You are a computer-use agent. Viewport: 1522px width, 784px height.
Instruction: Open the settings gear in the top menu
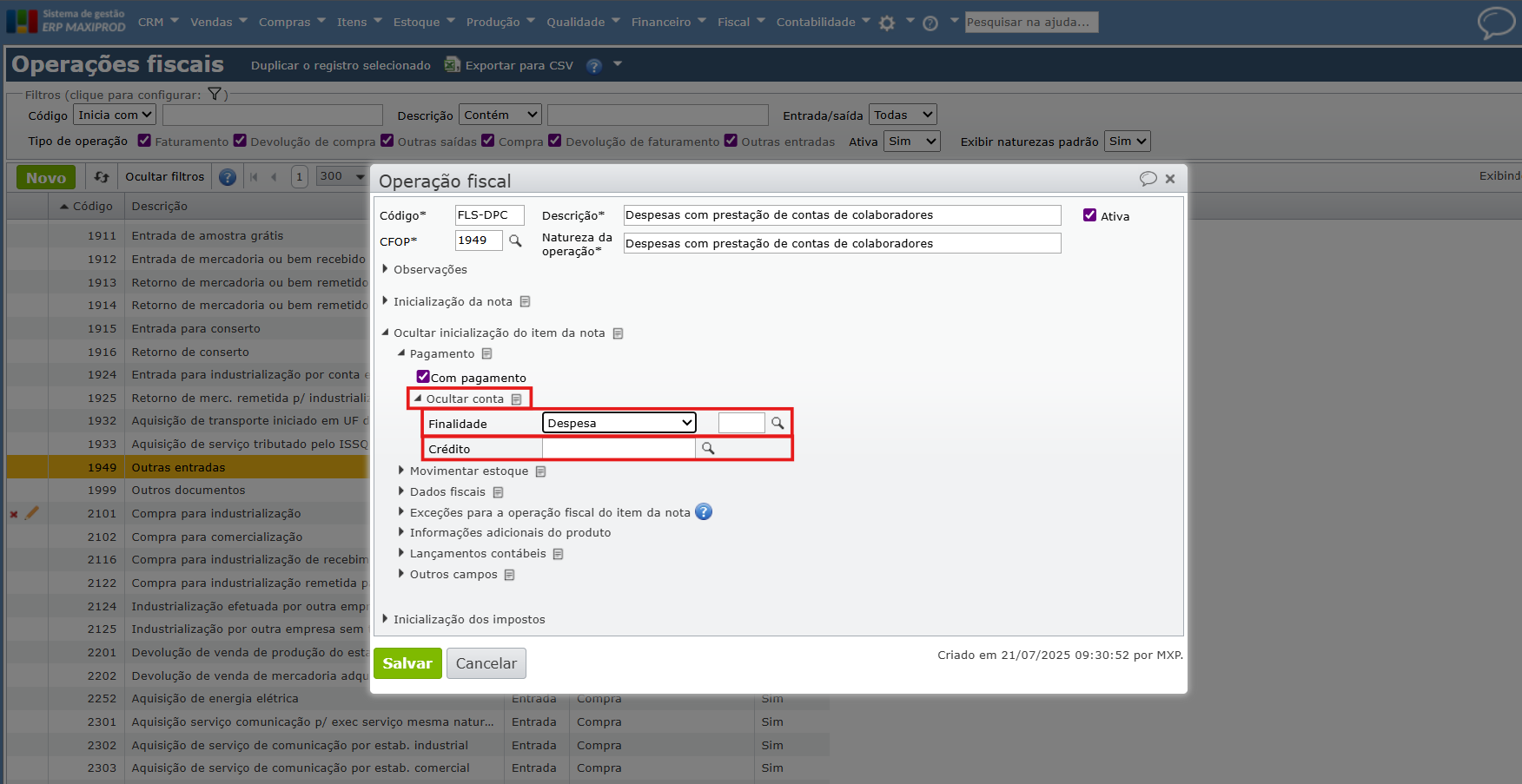click(x=887, y=23)
